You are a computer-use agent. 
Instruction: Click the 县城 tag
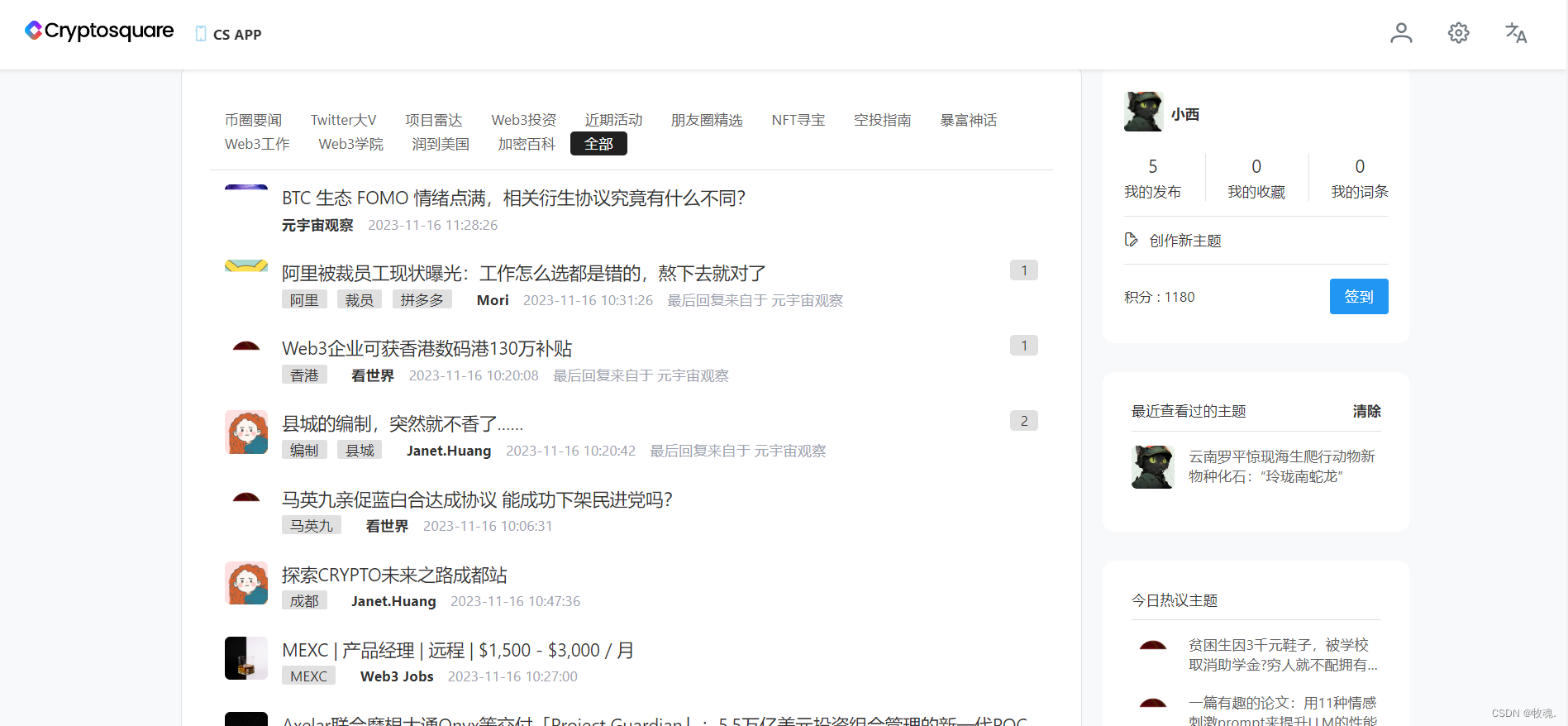[360, 450]
